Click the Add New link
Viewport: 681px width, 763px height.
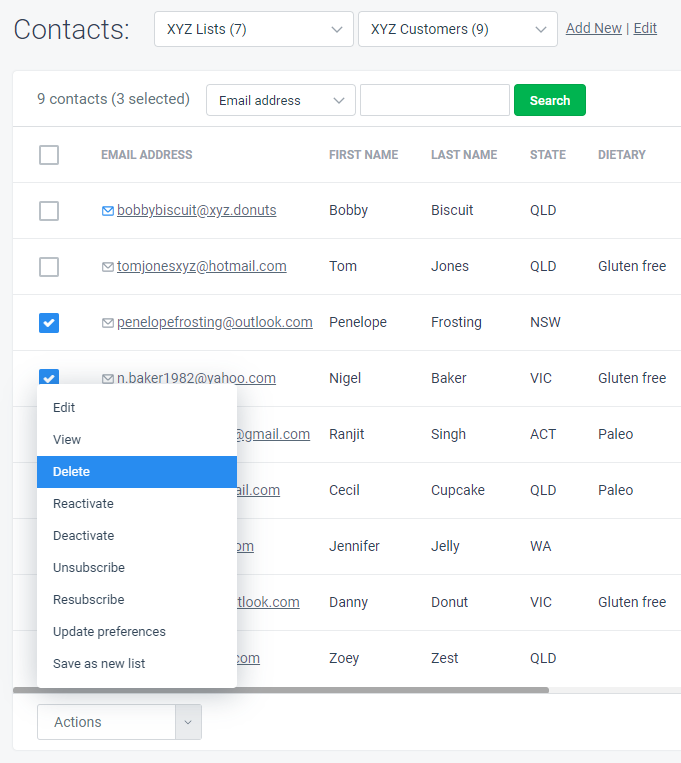pyautogui.click(x=593, y=28)
